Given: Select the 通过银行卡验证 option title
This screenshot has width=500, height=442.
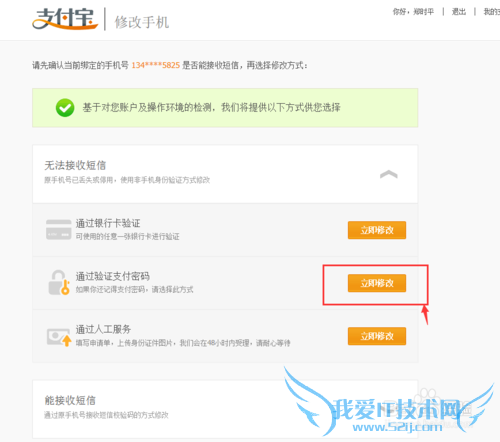Looking at the screenshot, I should (108, 223).
